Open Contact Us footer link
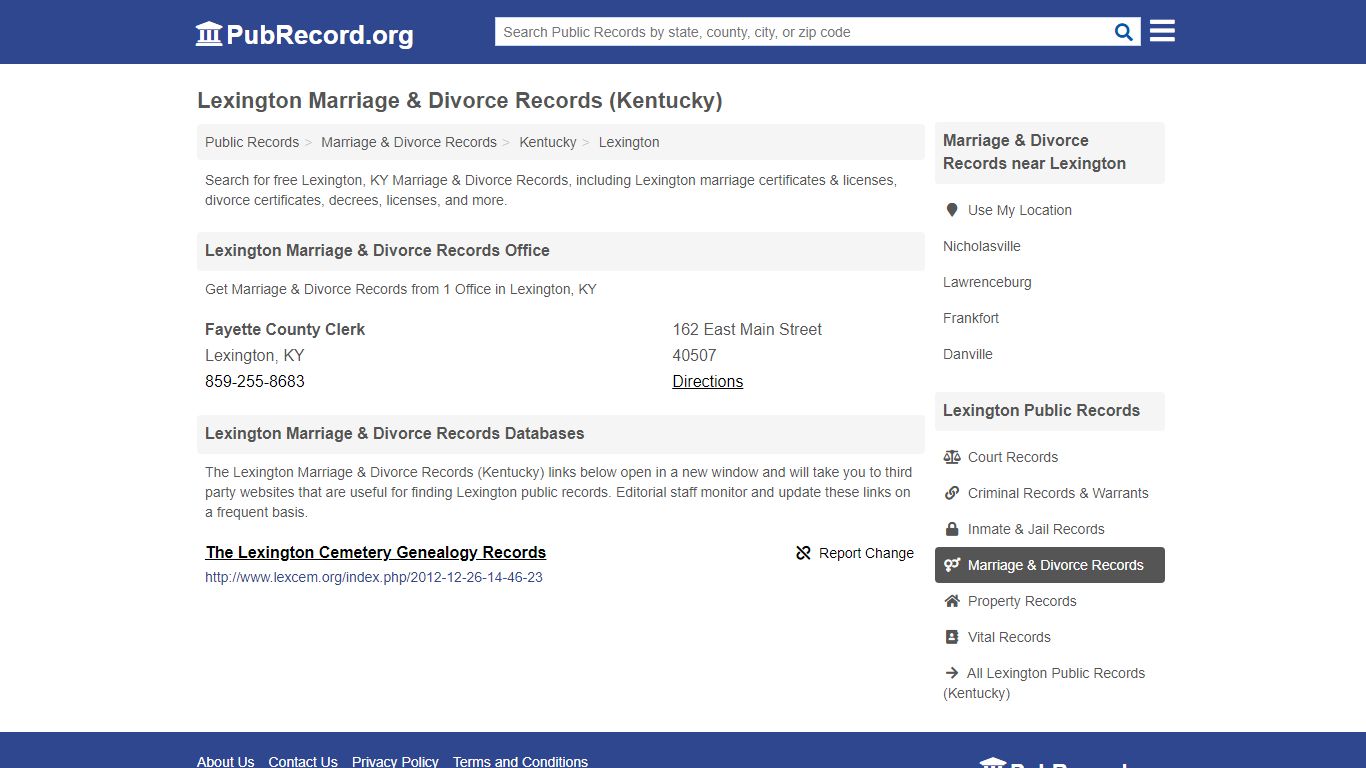 tap(303, 761)
